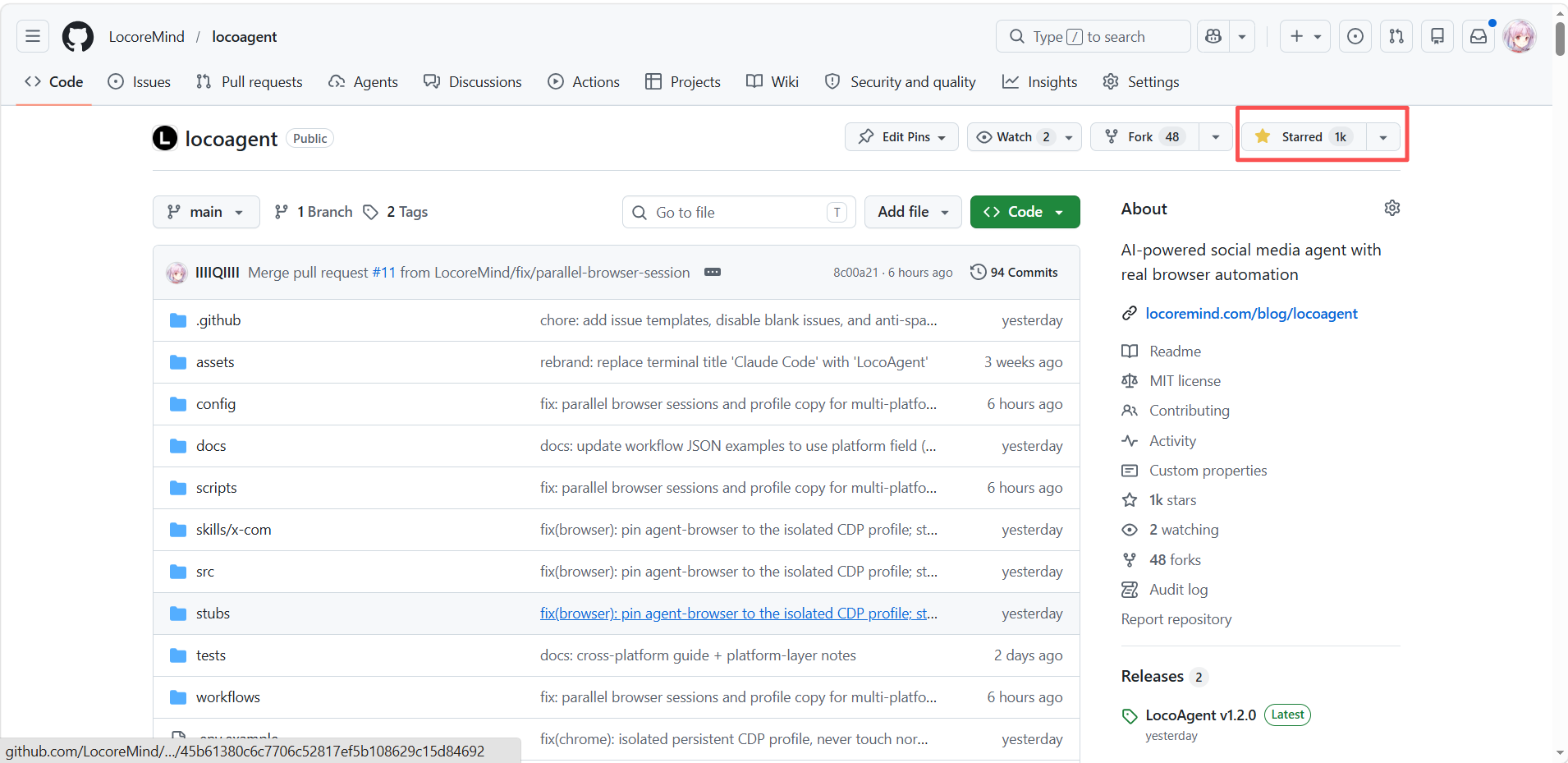Switch branch using main dropdown

pyautogui.click(x=206, y=212)
